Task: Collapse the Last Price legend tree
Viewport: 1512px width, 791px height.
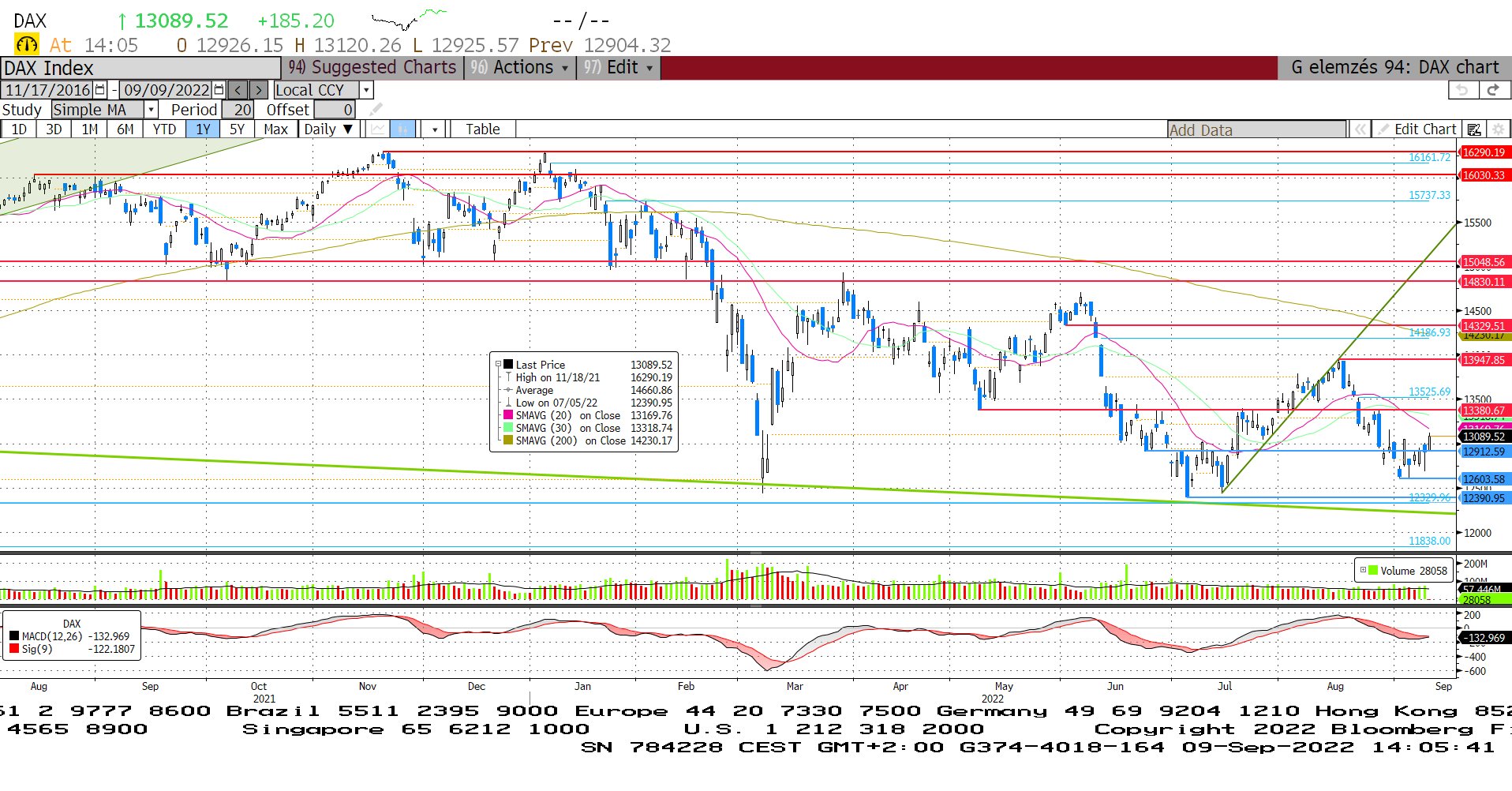Action: coord(498,365)
